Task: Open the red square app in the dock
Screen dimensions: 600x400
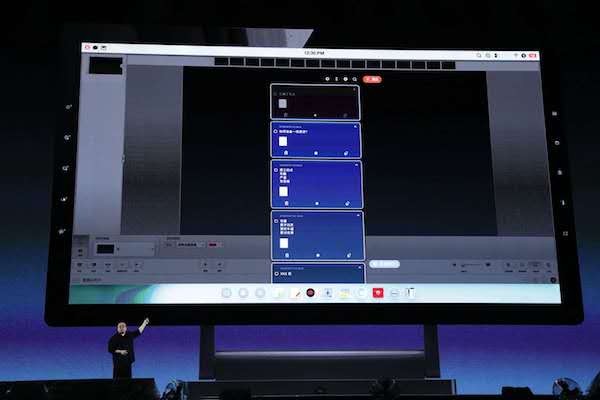Action: point(378,293)
